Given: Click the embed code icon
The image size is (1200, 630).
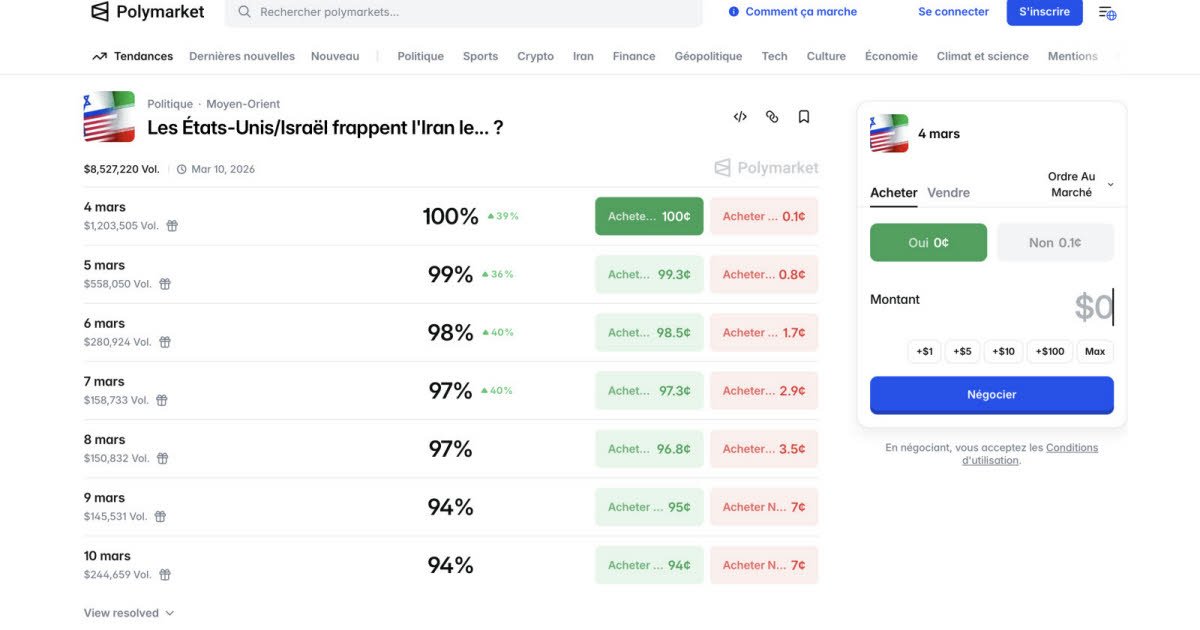Looking at the screenshot, I should pyautogui.click(x=740, y=117).
